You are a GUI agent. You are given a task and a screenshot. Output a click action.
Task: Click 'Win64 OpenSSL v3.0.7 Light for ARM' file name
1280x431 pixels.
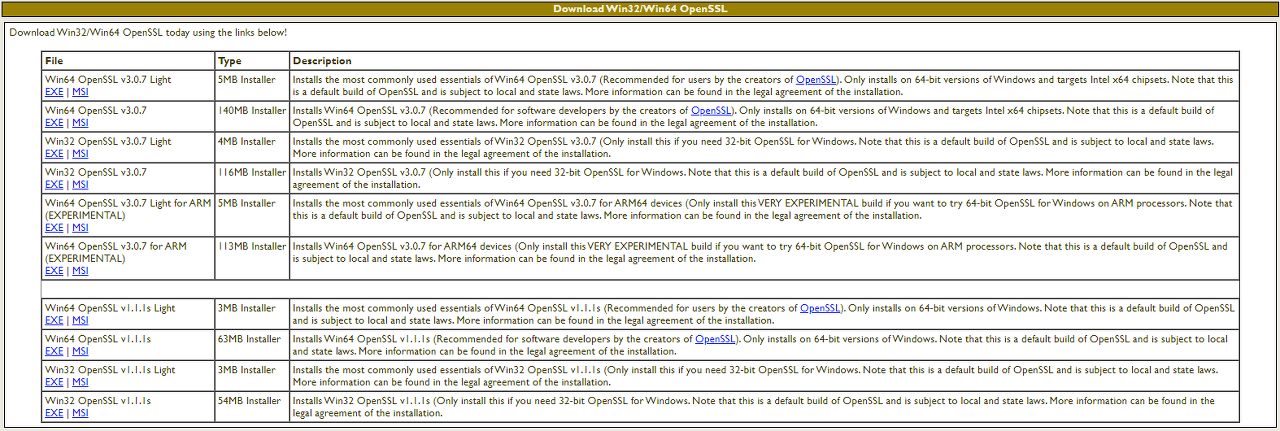128,203
